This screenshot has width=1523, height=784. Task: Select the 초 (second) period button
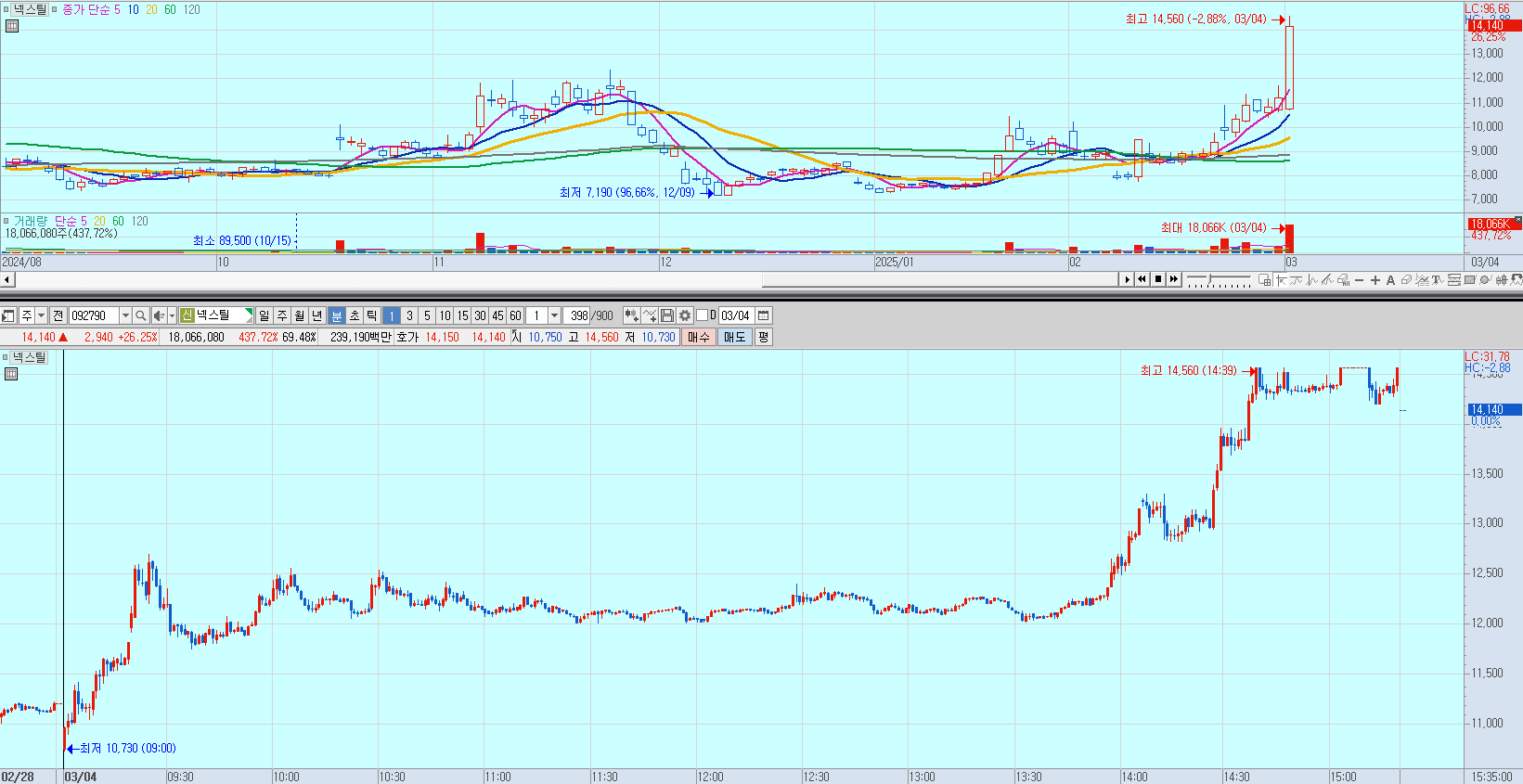tap(354, 315)
